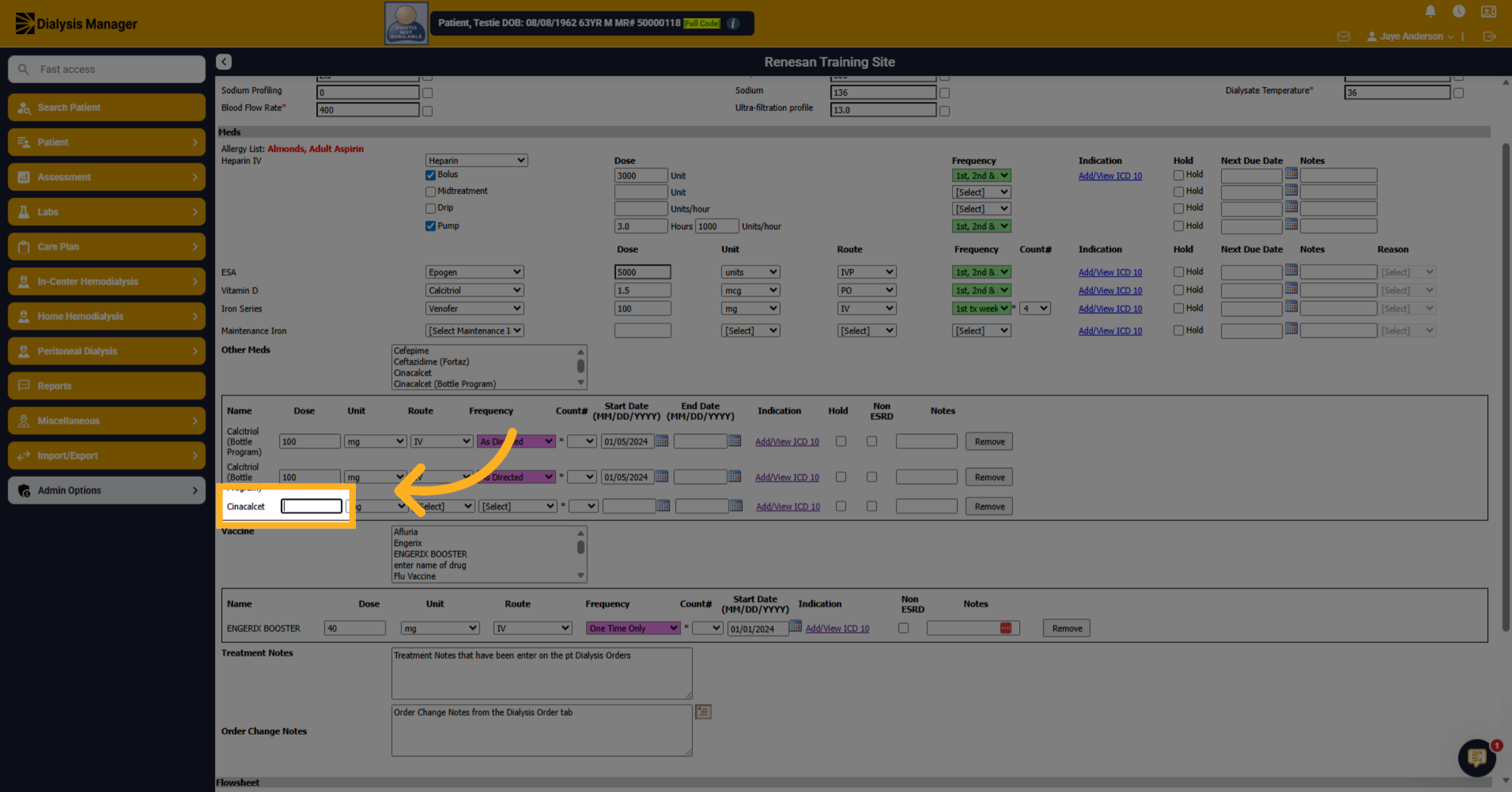Open the Reports menu

(x=106, y=386)
